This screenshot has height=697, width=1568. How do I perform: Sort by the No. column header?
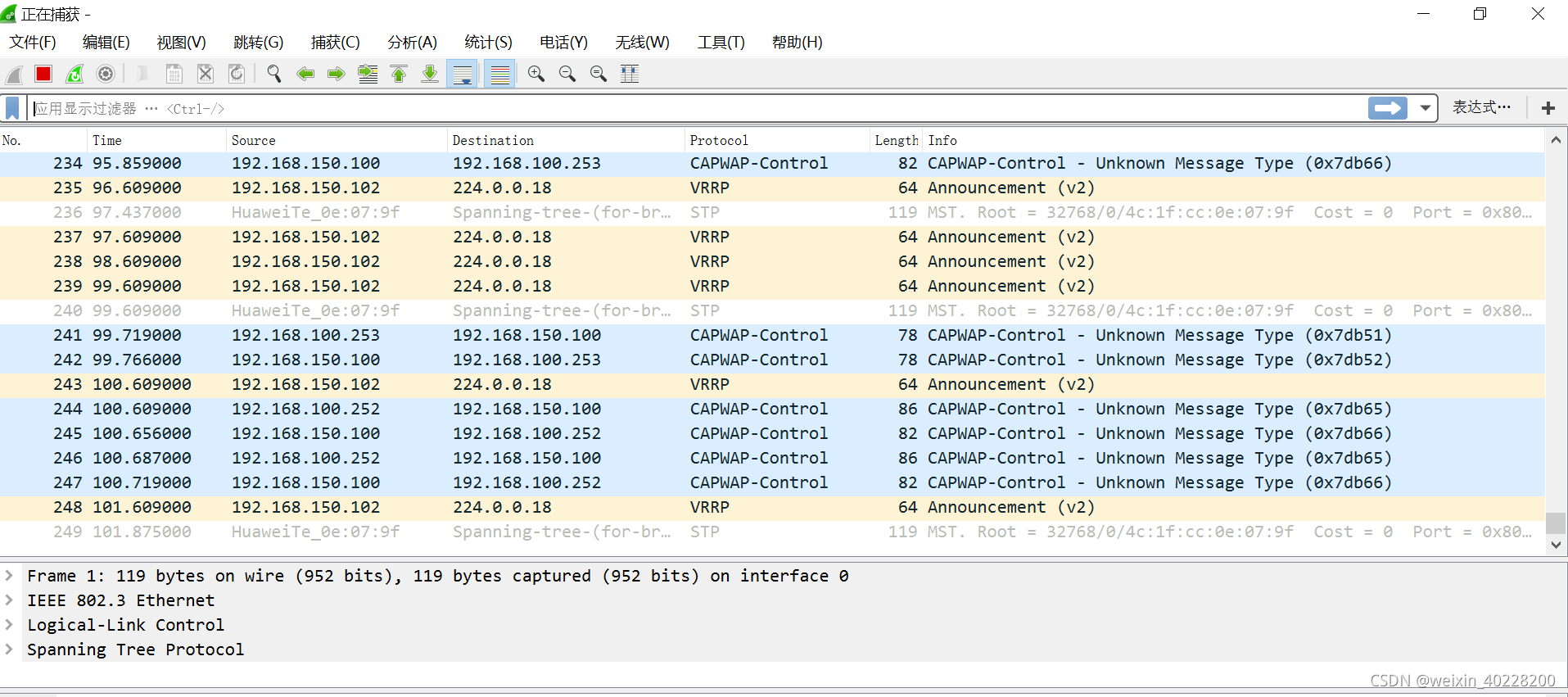[43, 141]
